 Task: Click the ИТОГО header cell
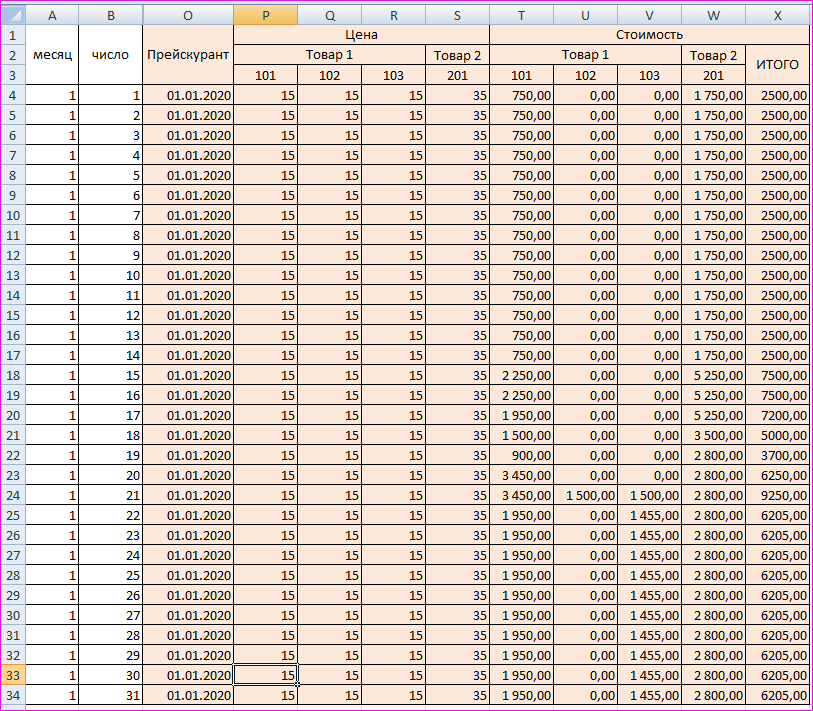777,64
